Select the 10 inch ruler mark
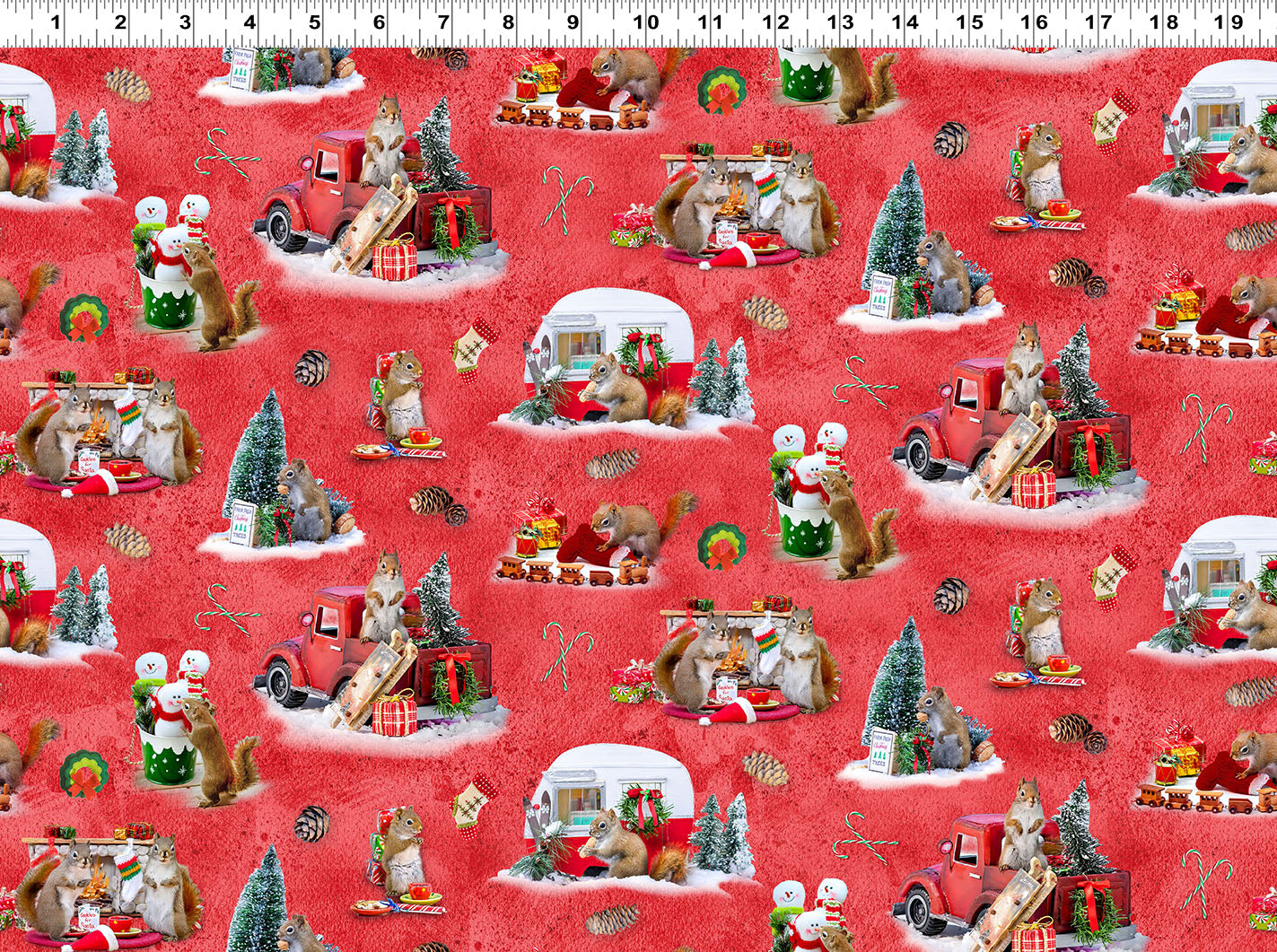The image size is (1277, 952). tap(648, 22)
